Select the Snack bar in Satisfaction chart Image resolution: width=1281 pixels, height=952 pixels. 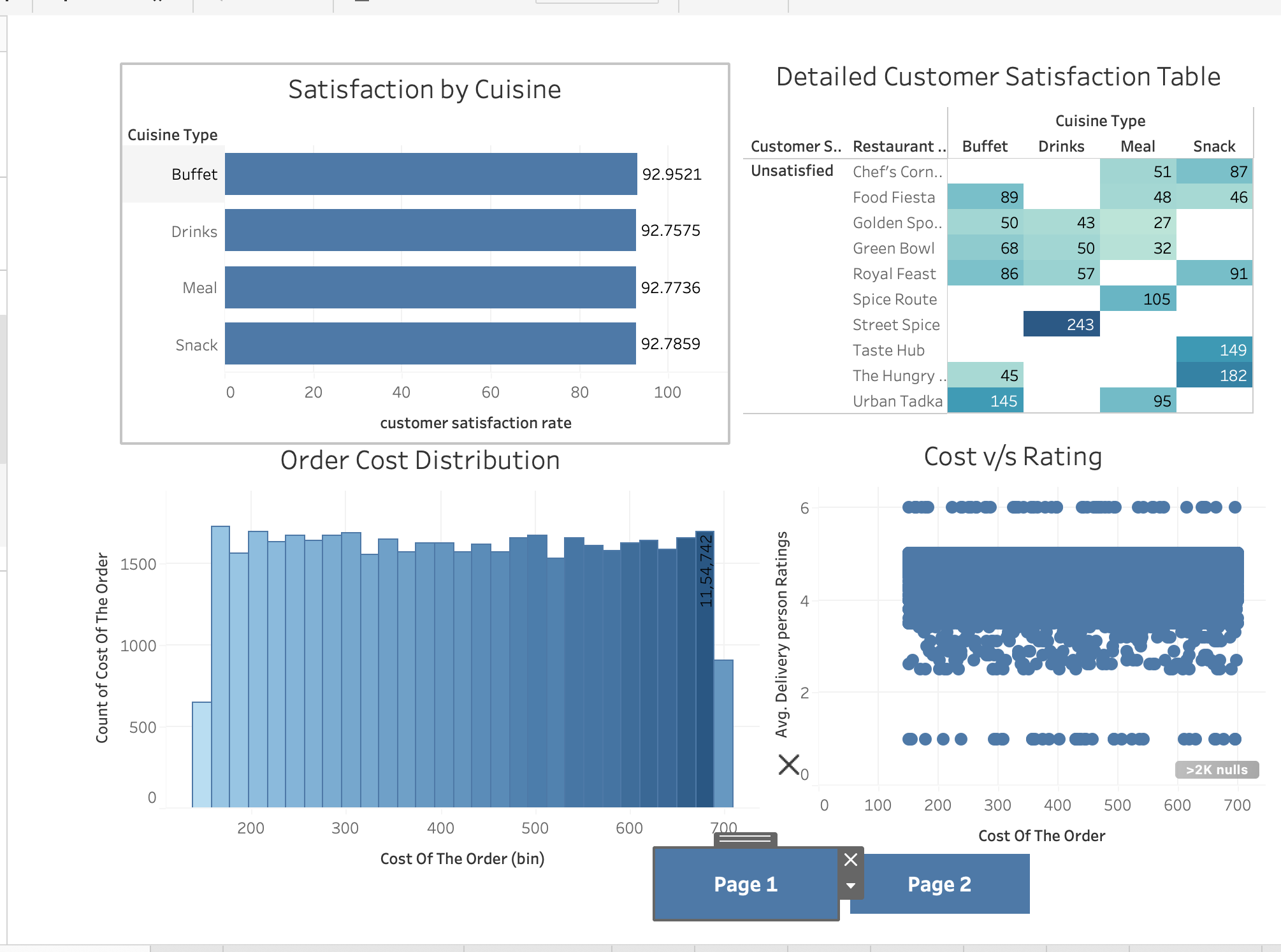431,343
